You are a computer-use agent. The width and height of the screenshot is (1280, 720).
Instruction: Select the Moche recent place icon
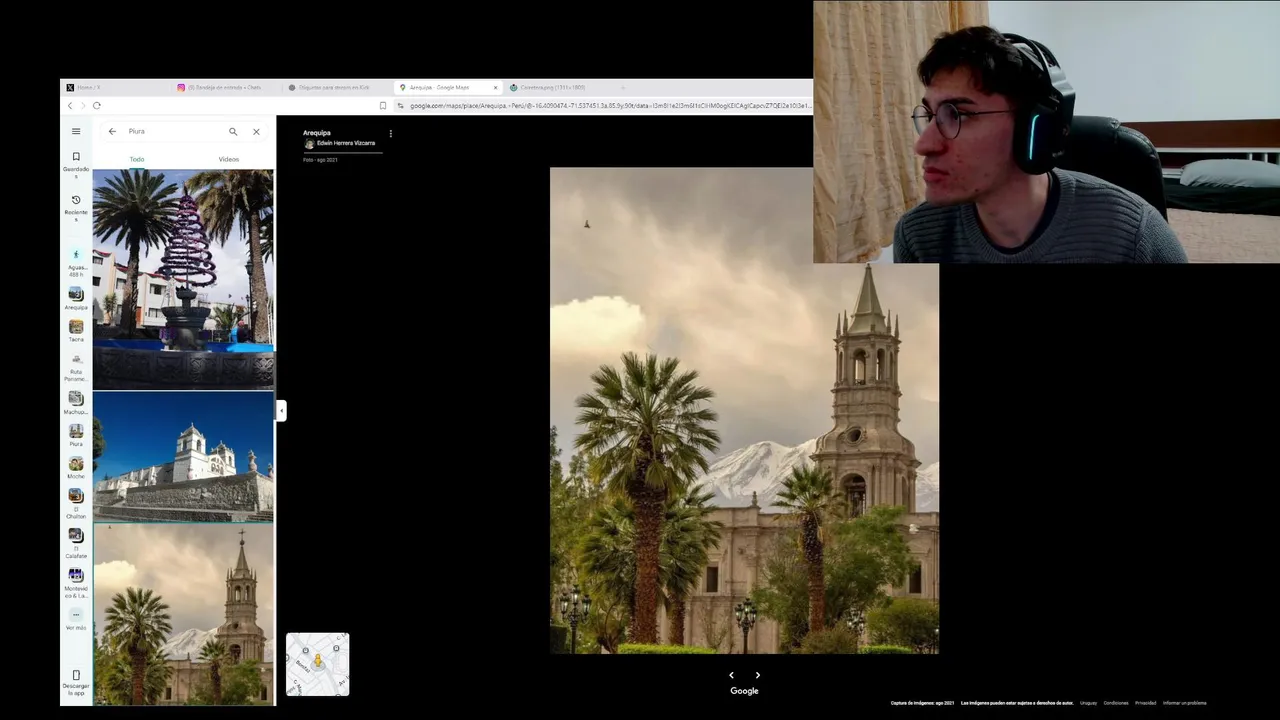pyautogui.click(x=76, y=464)
